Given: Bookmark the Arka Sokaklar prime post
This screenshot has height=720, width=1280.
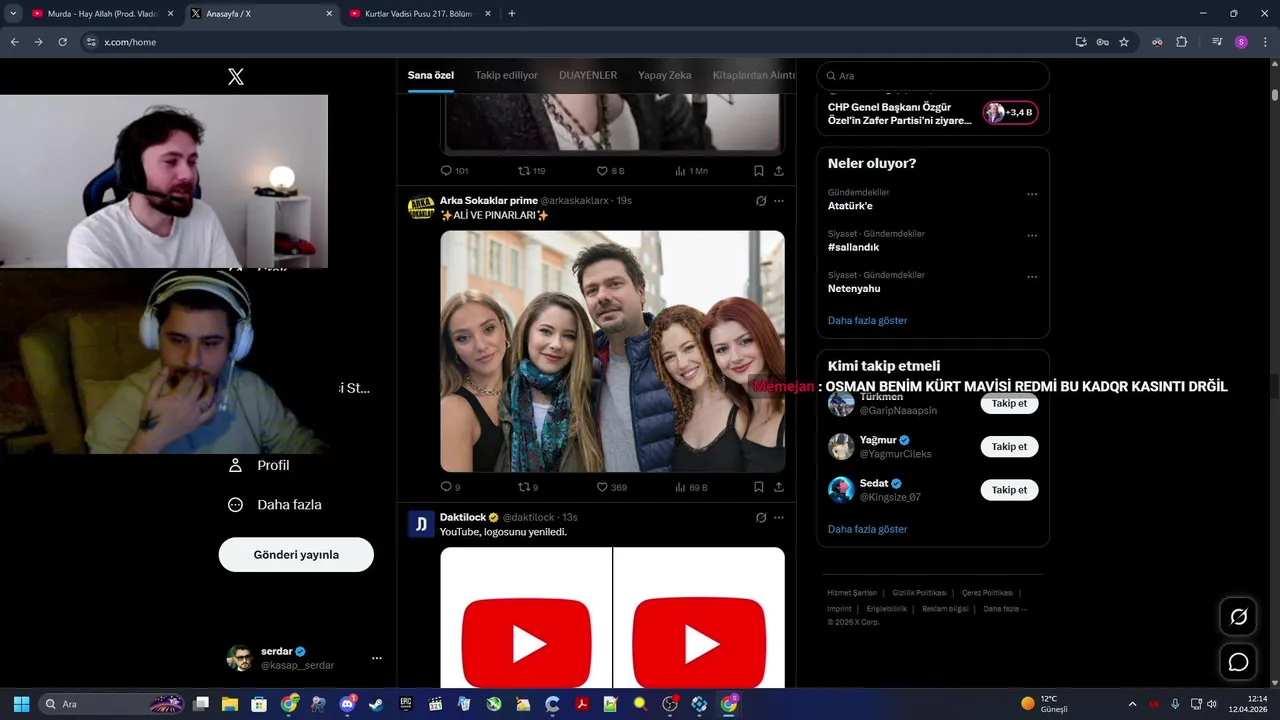Looking at the screenshot, I should point(759,487).
